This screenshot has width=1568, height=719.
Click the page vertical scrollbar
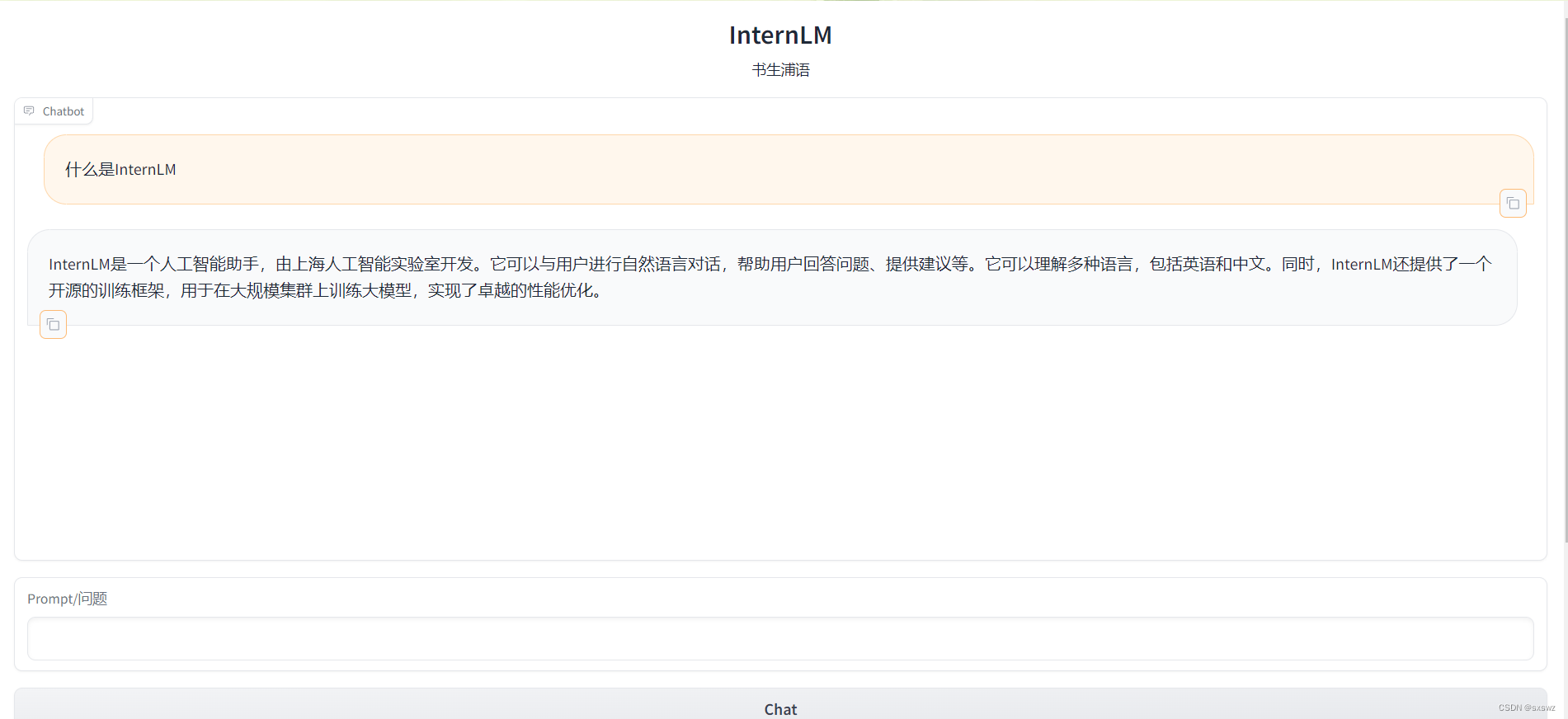click(1565, 280)
